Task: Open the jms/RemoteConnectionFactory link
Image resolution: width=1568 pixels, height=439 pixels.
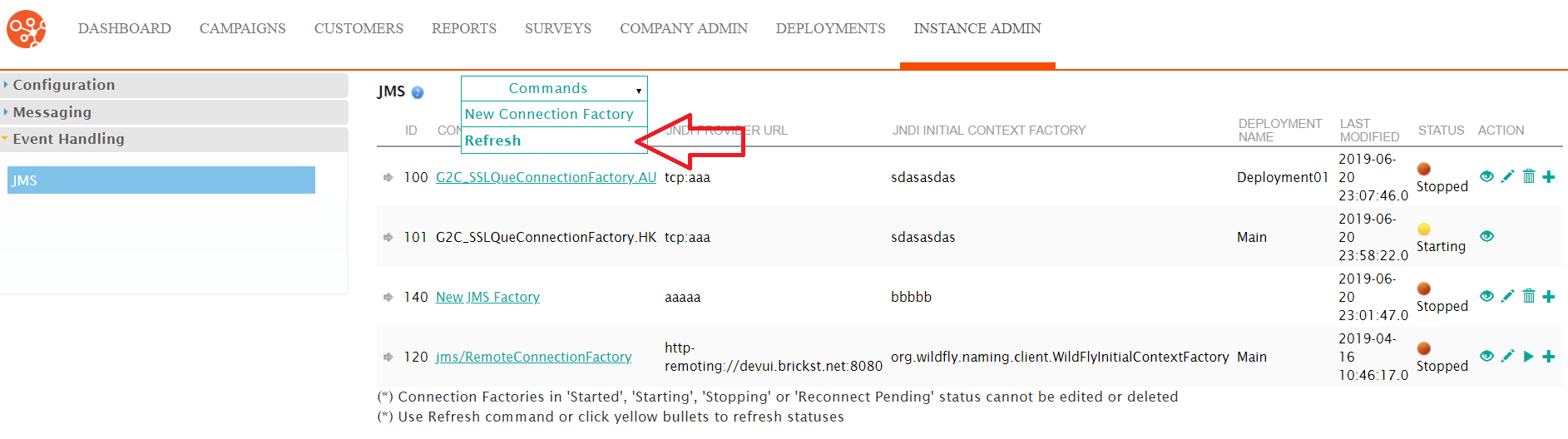Action: (x=533, y=357)
